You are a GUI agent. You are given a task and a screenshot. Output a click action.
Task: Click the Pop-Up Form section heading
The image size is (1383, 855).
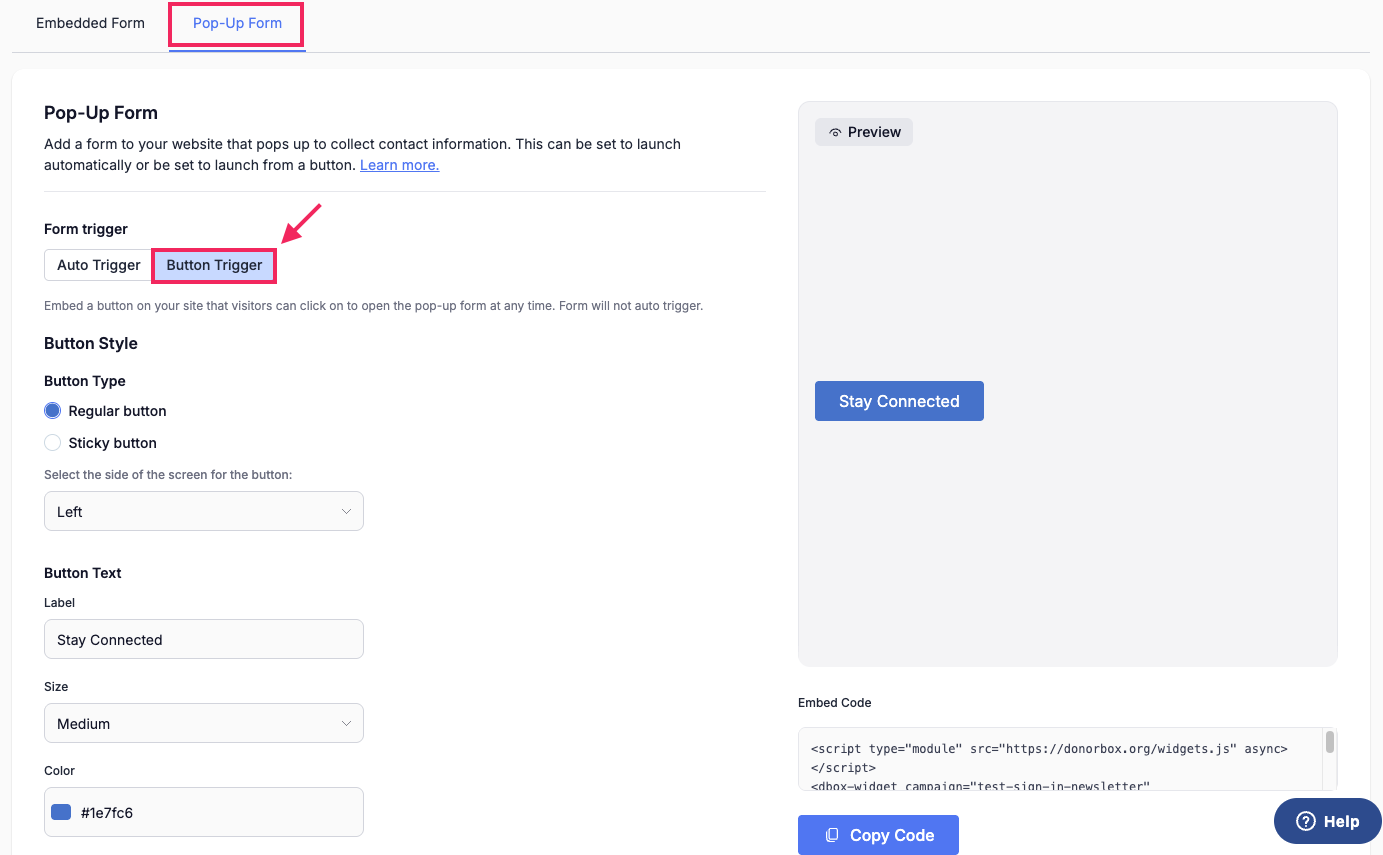pyautogui.click(x=101, y=113)
